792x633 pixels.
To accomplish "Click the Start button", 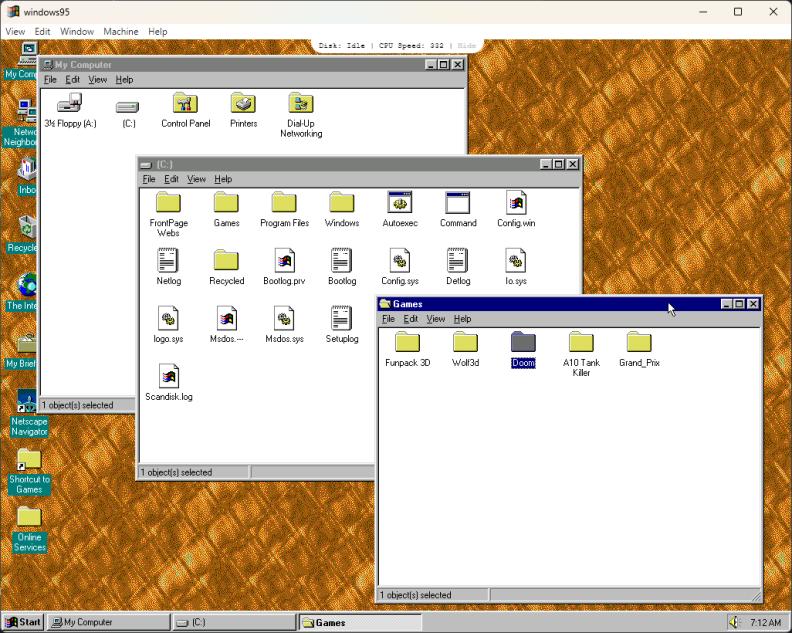I will [23, 622].
